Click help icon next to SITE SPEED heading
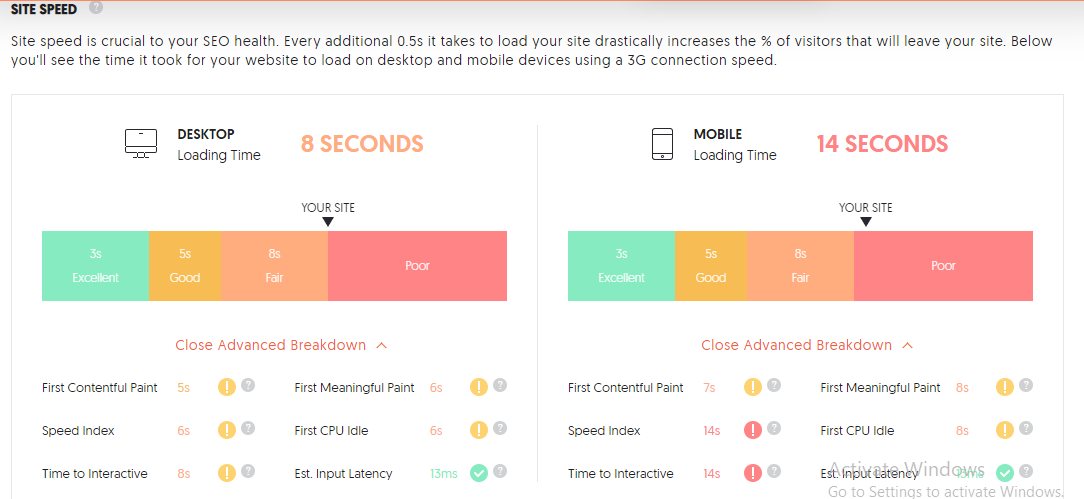 97,8
